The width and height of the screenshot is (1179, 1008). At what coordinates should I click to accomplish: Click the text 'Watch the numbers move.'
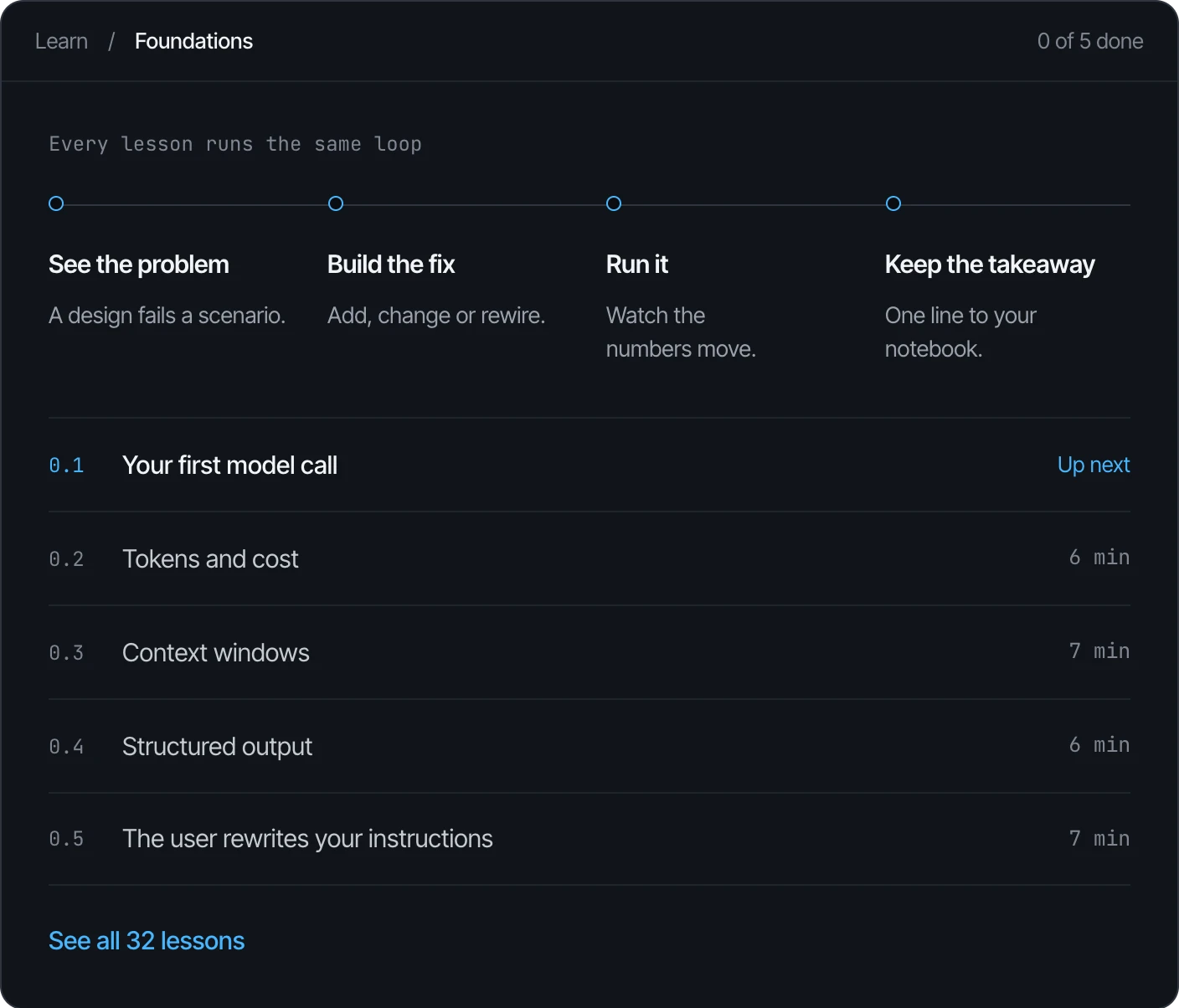coord(681,332)
